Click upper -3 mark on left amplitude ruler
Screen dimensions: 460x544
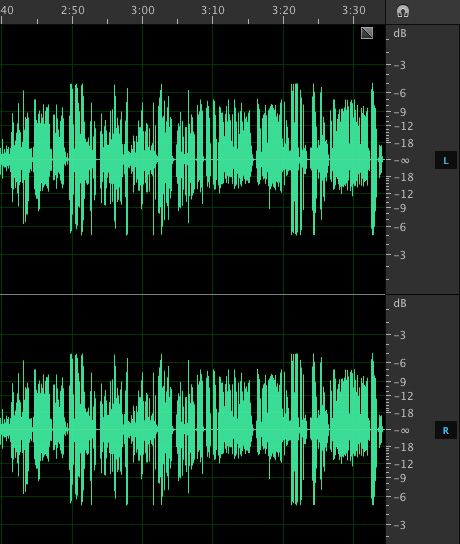coord(400,65)
